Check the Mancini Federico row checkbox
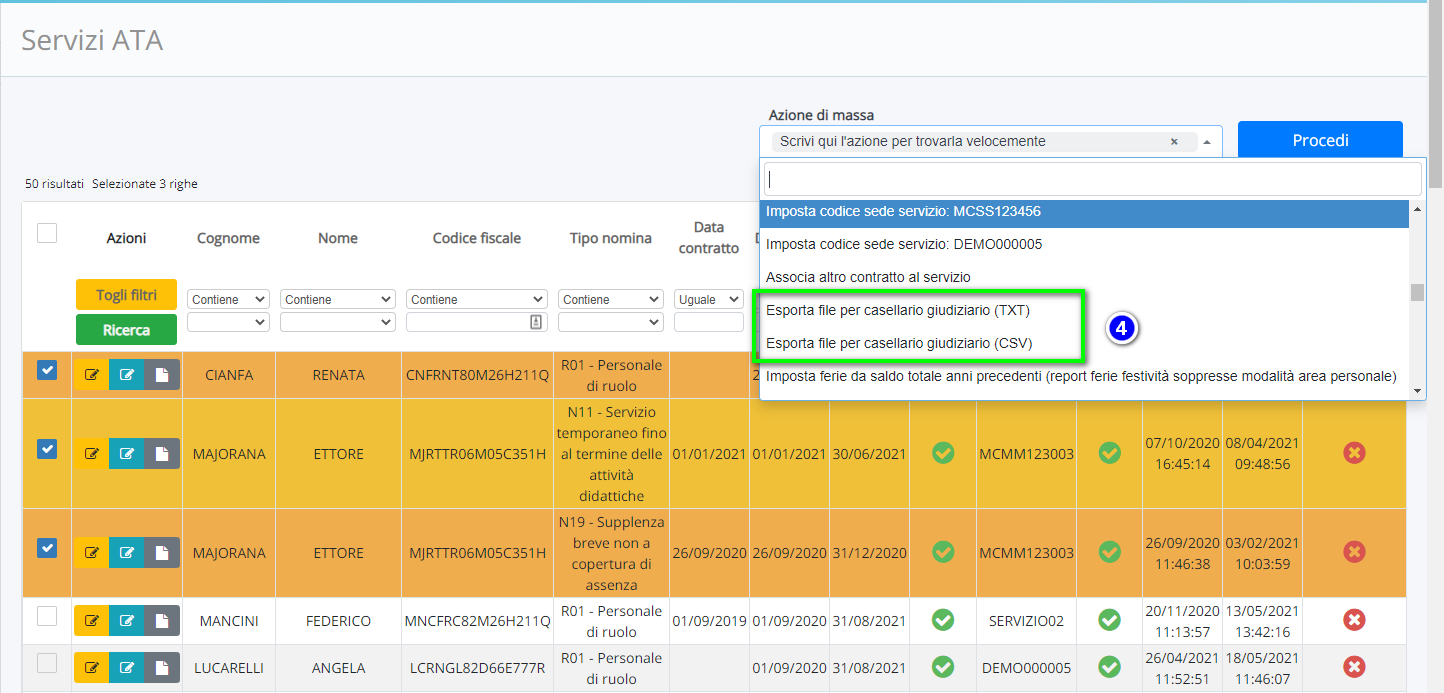 (47, 616)
